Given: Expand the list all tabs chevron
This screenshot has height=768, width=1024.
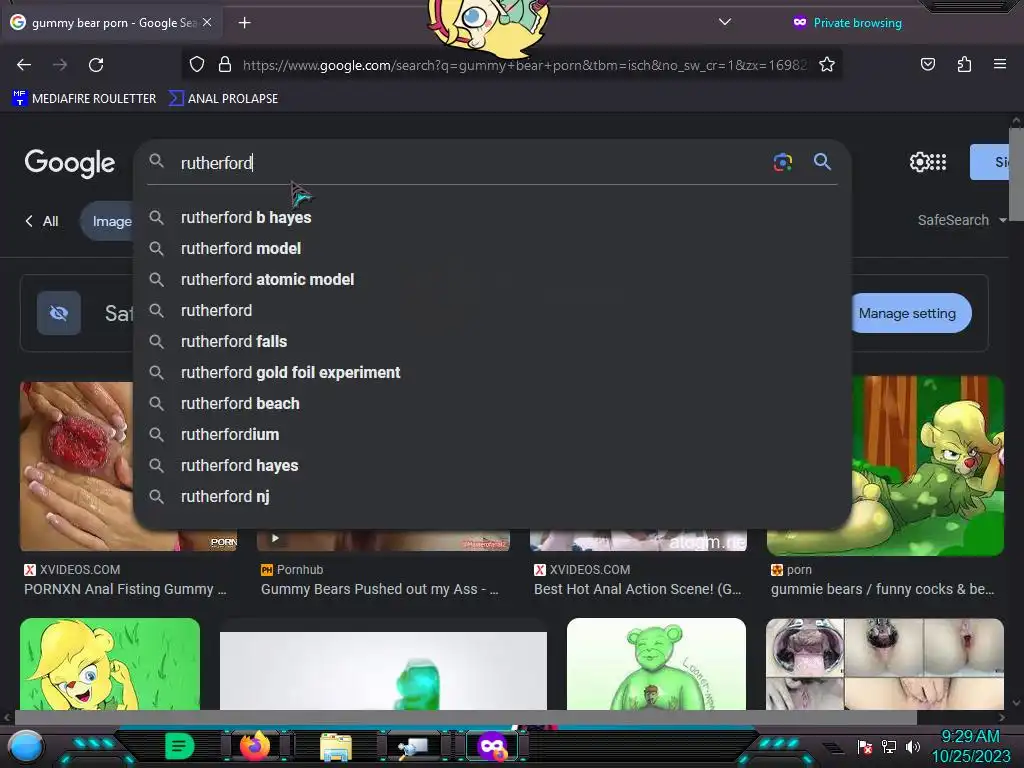Looking at the screenshot, I should pos(724,22).
